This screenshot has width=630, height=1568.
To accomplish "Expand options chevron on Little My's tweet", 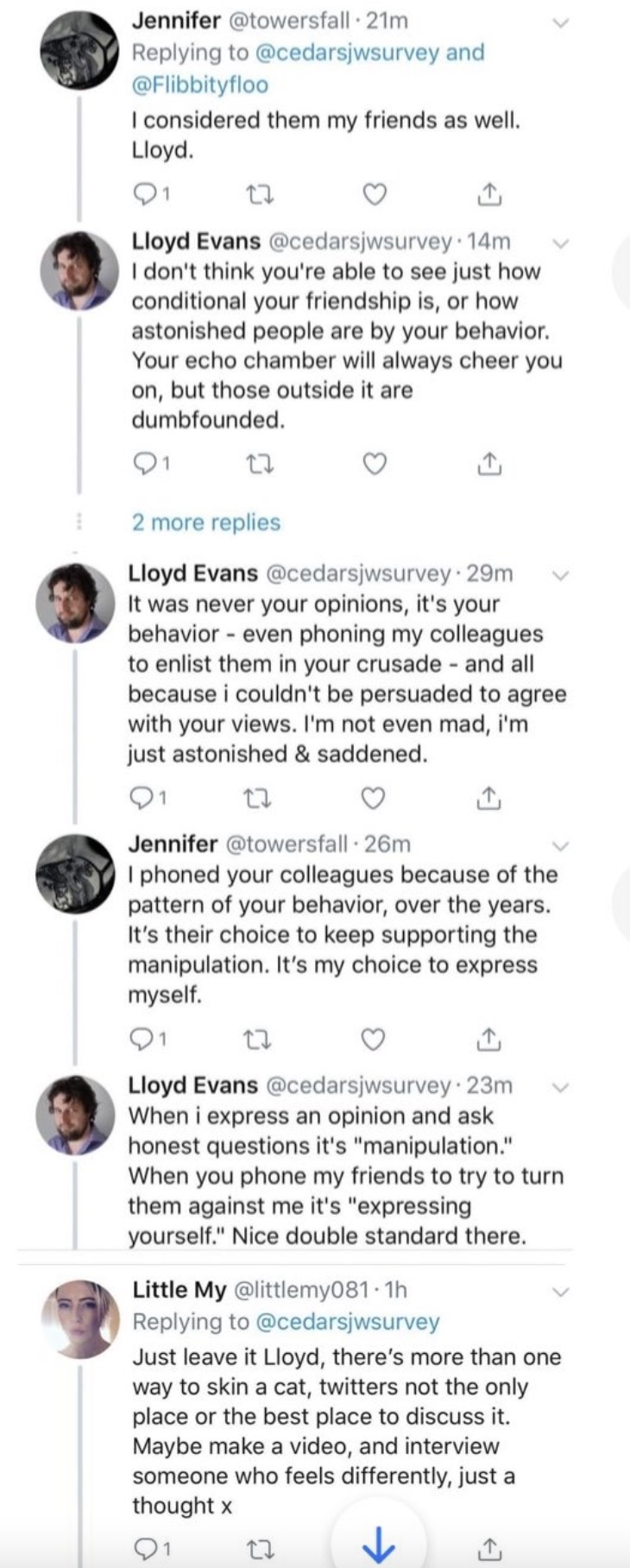I will 561,1292.
